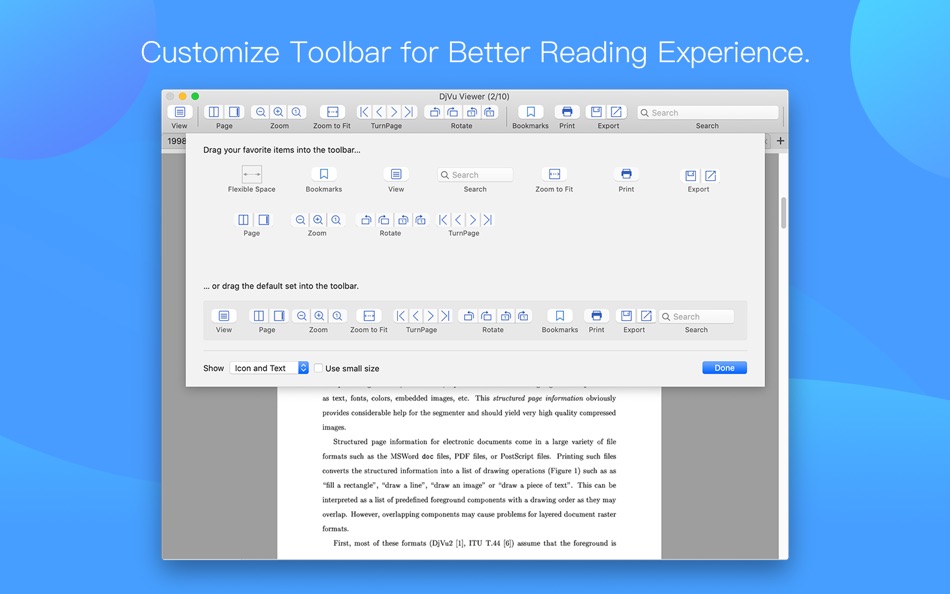The image size is (950, 594).
Task: Click the pencil-square Export icon in main toolbar
Action: pos(616,112)
